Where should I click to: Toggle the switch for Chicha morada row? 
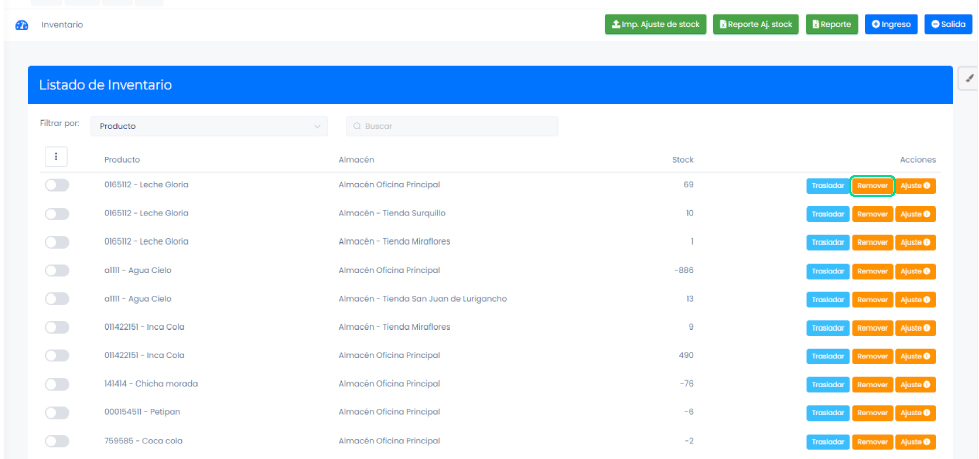(57, 384)
